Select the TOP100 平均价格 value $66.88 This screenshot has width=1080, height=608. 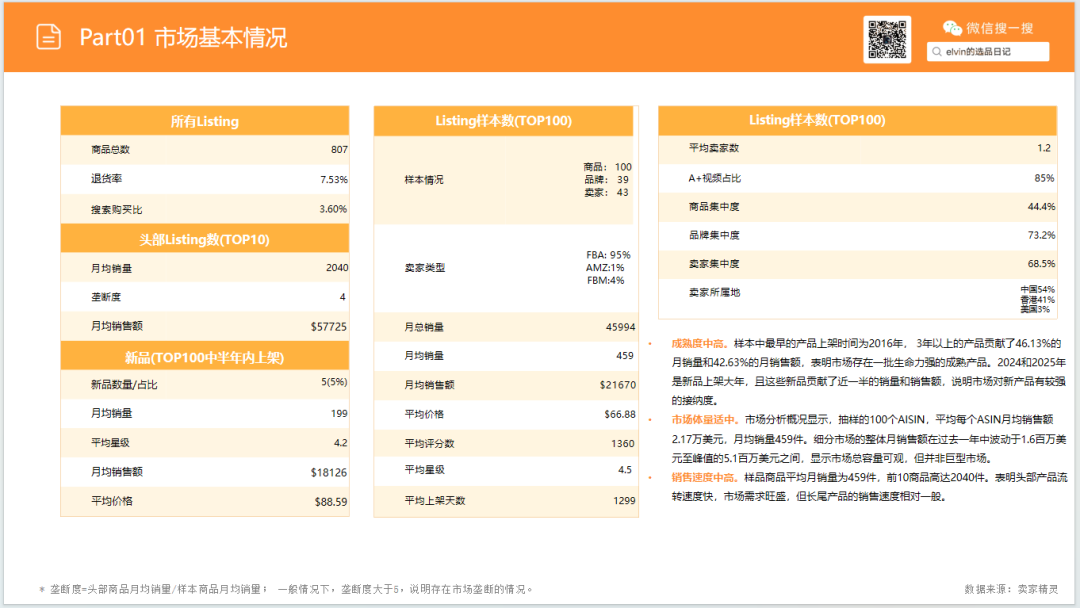(620, 415)
